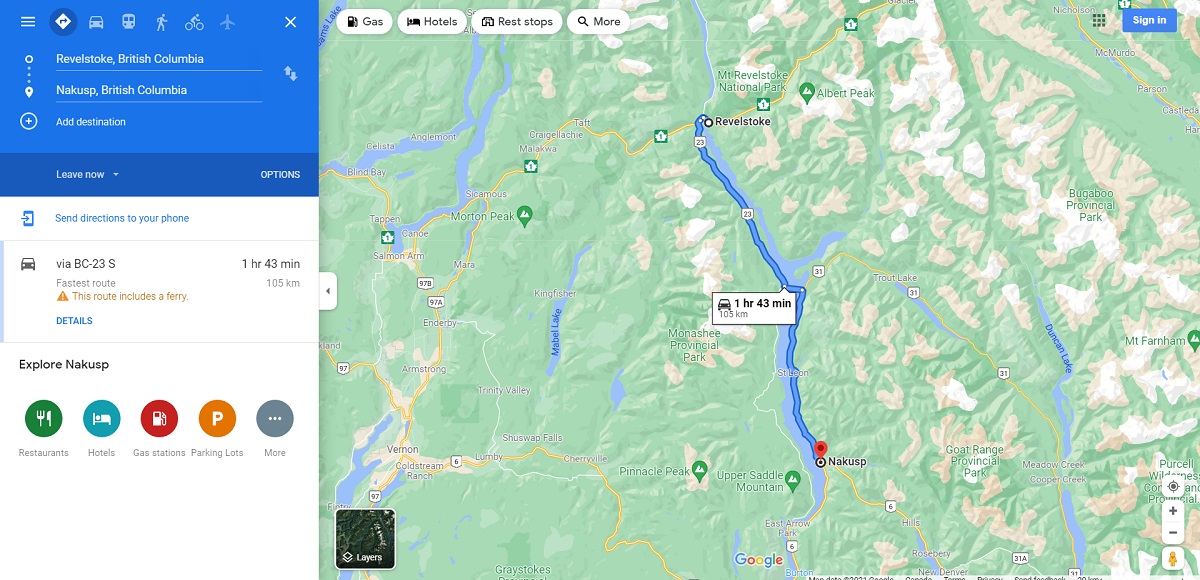Reverse starting point and destination
The height and width of the screenshot is (580, 1200).
[290, 74]
